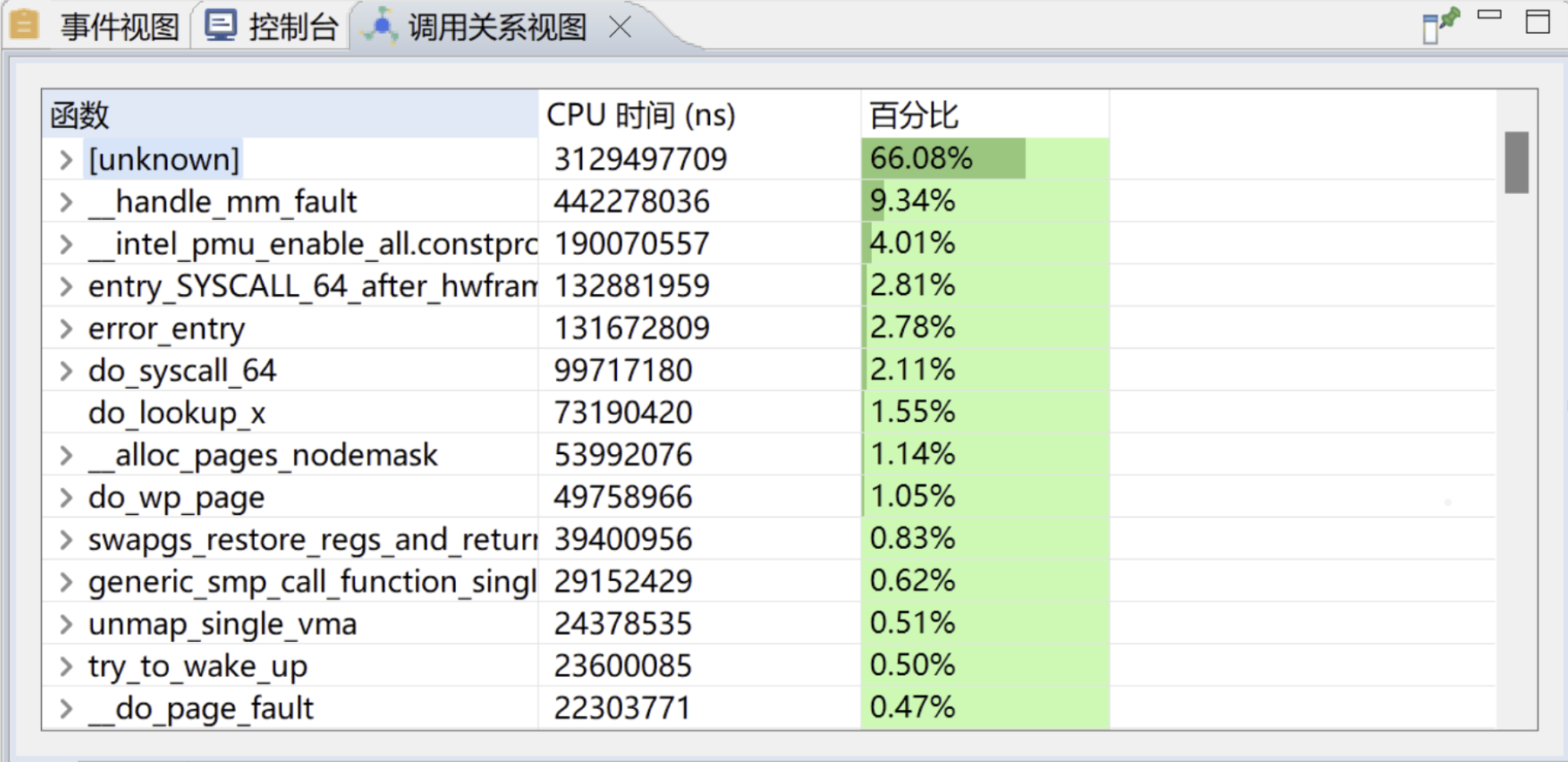Click the 0.47% percentage cell
Image resolution: width=1568 pixels, height=762 pixels.
coord(985,707)
